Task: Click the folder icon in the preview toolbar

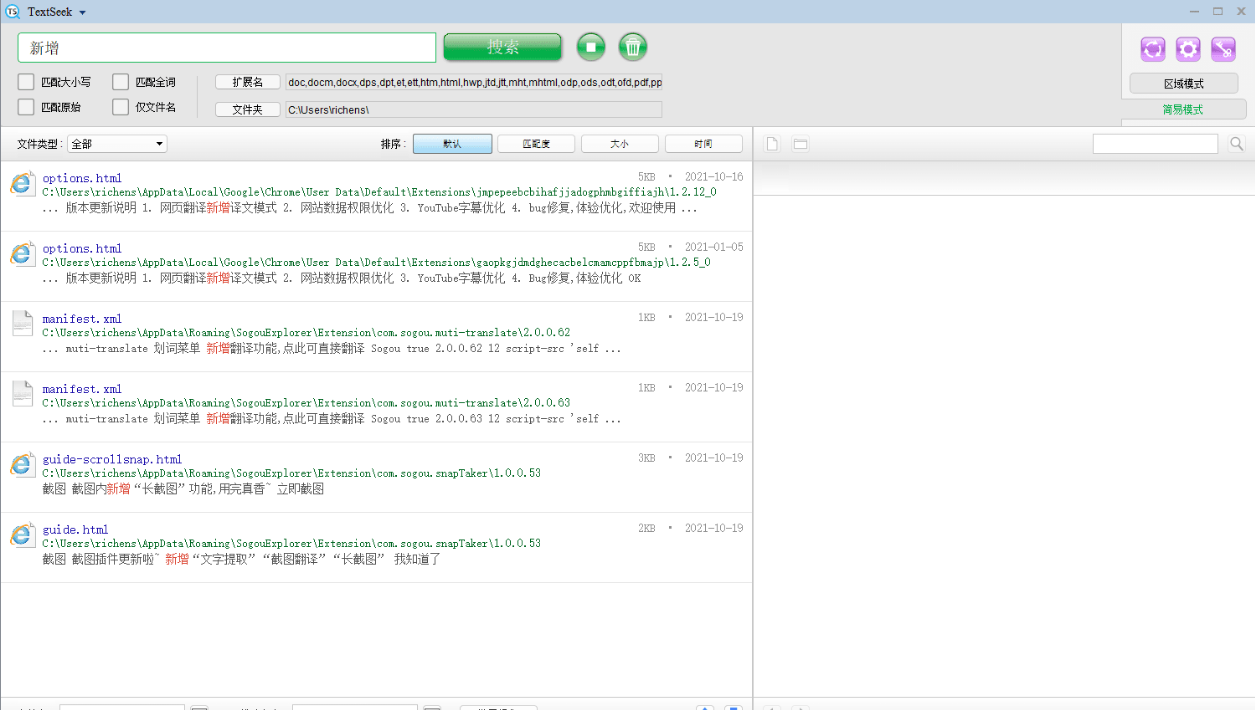Action: coord(799,143)
